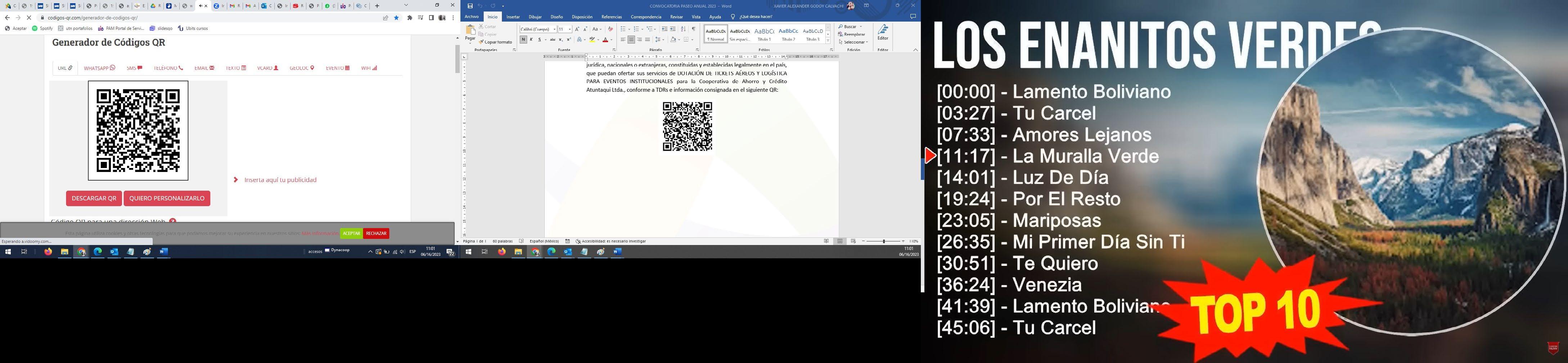The width and height of the screenshot is (1568, 363).
Task: Increase paragraph indent in Word
Action: click(673, 29)
